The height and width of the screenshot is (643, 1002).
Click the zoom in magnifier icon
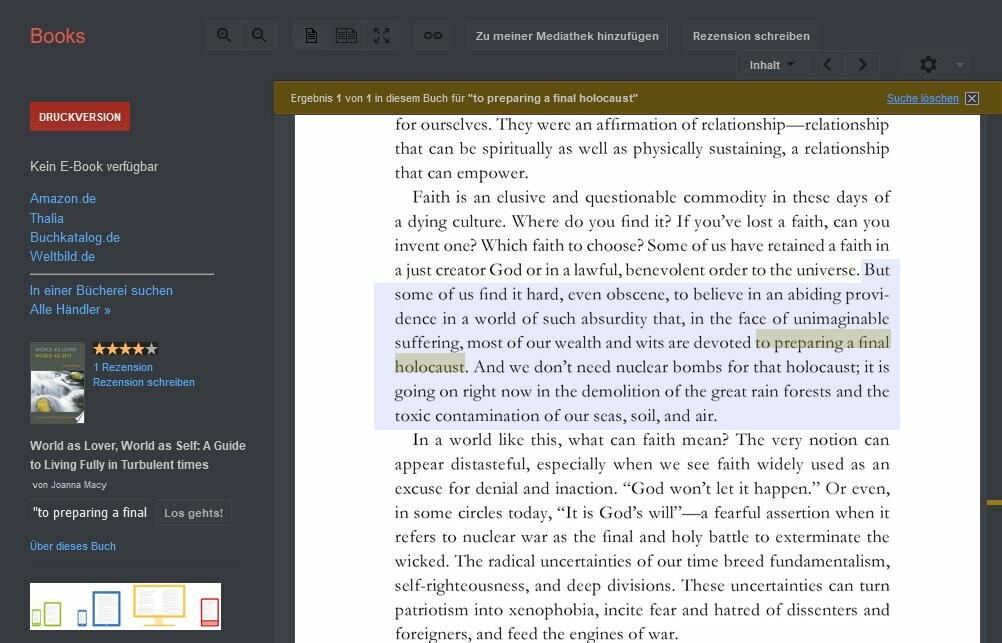coord(224,36)
